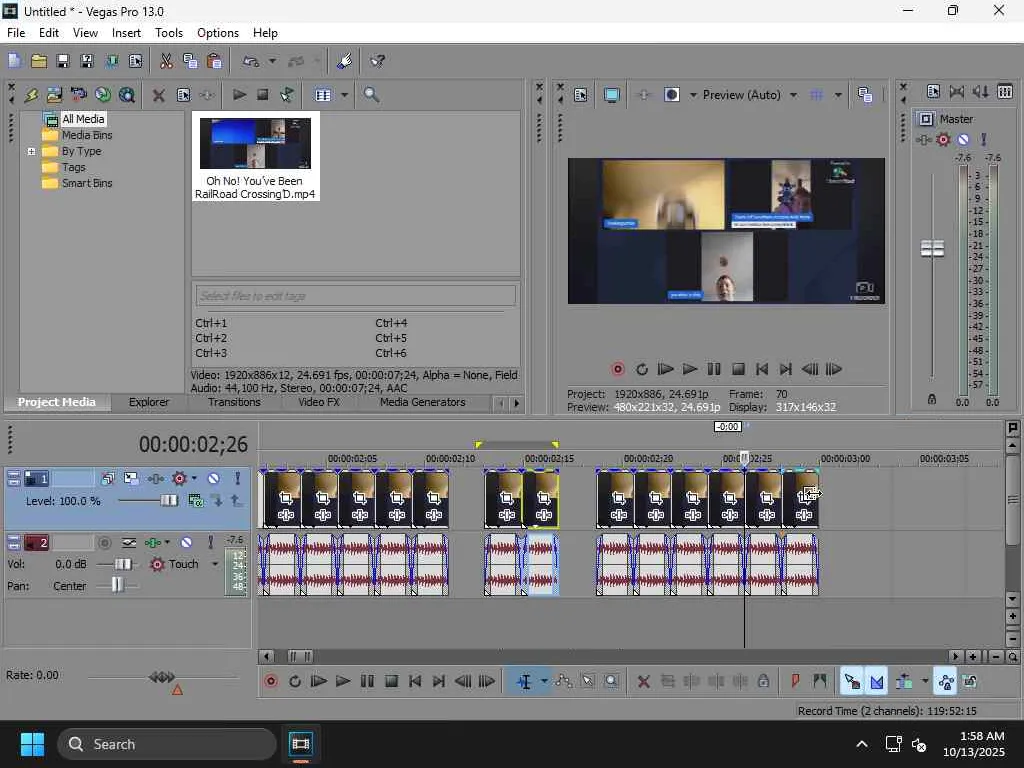Click Record in the preview transport
1024x768 pixels.
[618, 370]
